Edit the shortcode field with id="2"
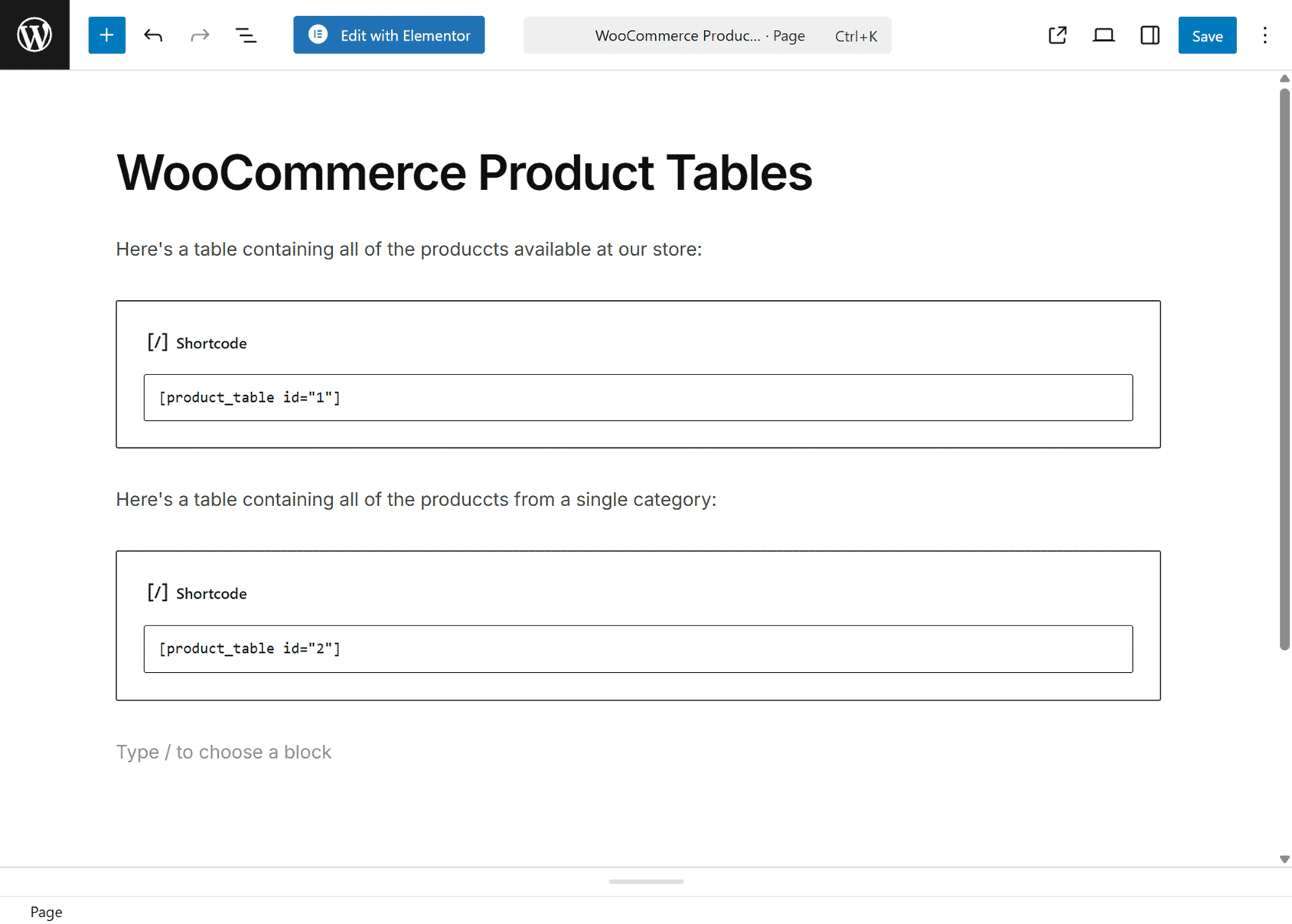This screenshot has height=924, width=1292. 638,648
